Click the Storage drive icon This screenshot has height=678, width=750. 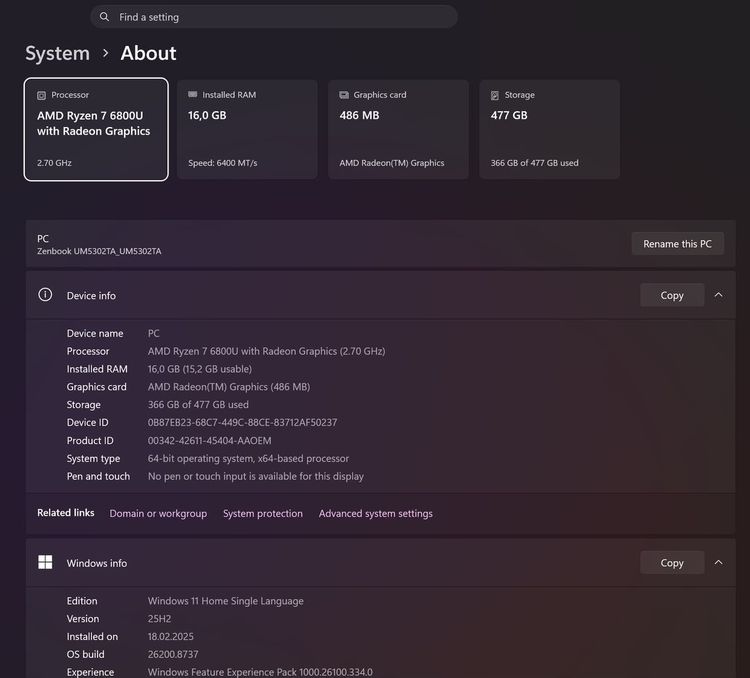coord(495,95)
